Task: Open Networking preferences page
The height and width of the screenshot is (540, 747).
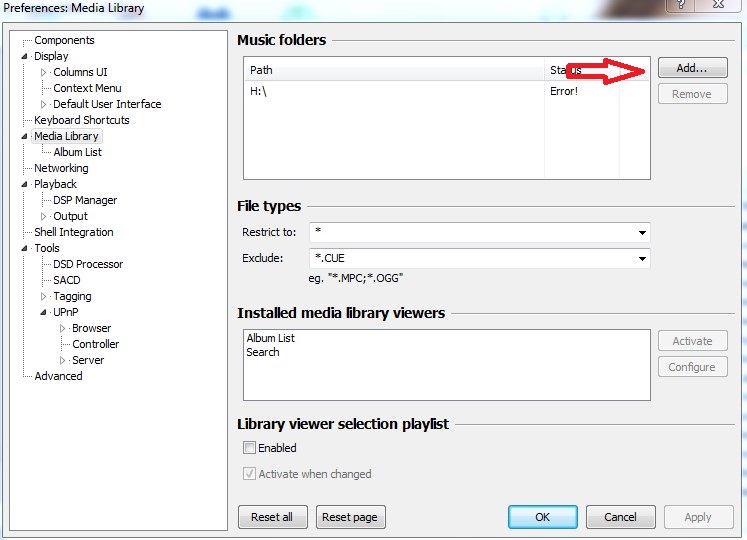Action: (x=61, y=168)
